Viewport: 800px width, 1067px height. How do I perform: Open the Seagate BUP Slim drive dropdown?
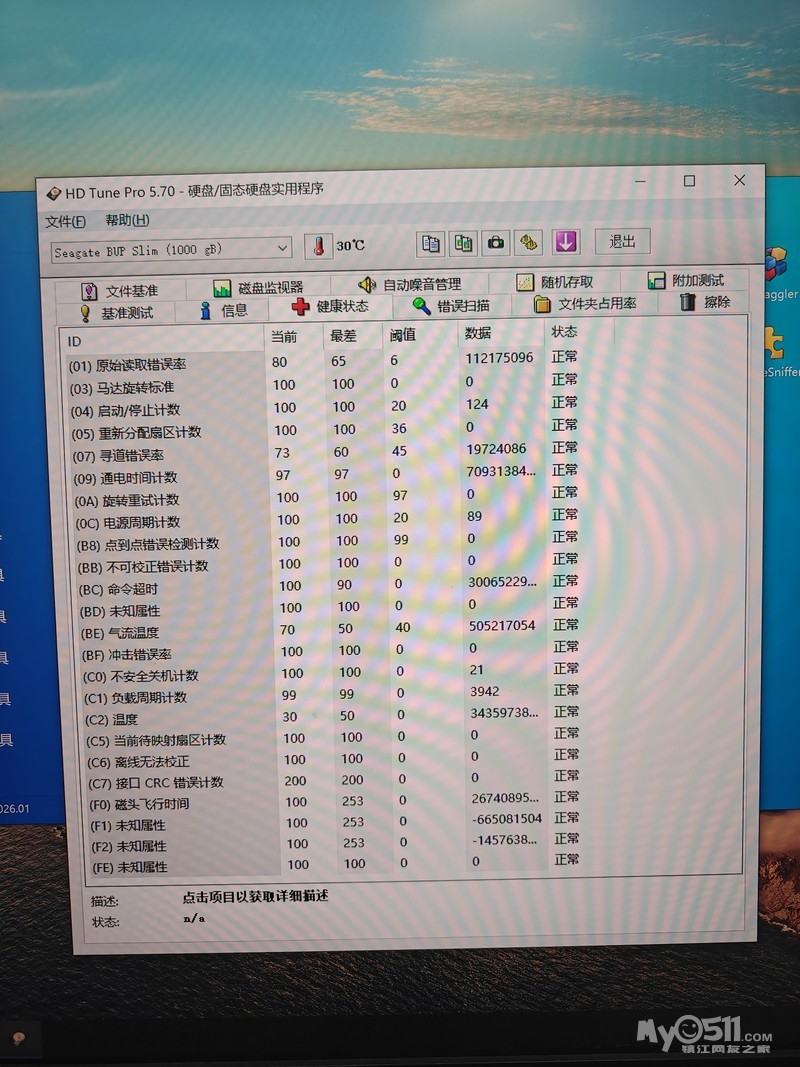171,250
